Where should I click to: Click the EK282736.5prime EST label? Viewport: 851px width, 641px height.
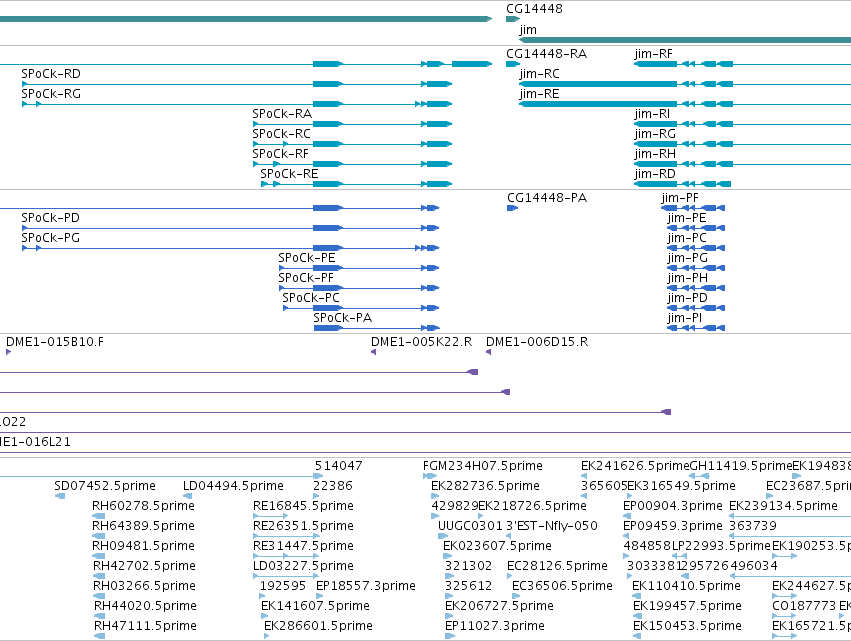tap(485, 486)
